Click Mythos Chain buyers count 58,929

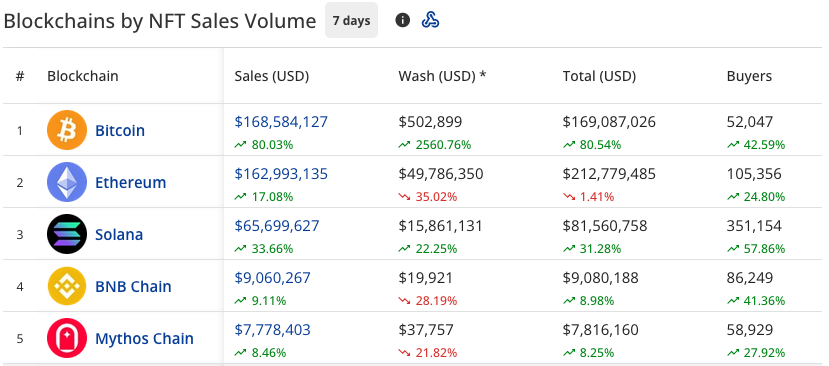(x=750, y=330)
